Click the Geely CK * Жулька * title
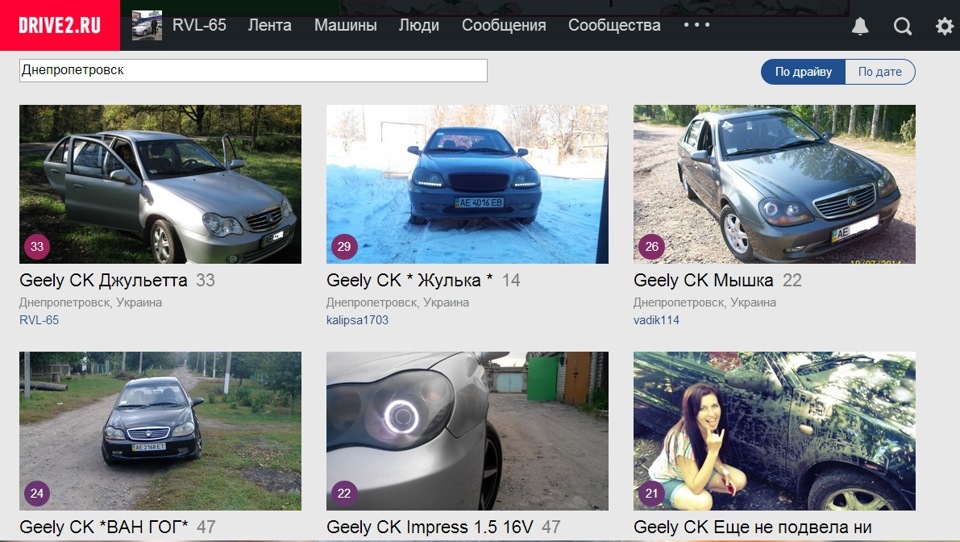Image resolution: width=960 pixels, height=542 pixels. 410,280
